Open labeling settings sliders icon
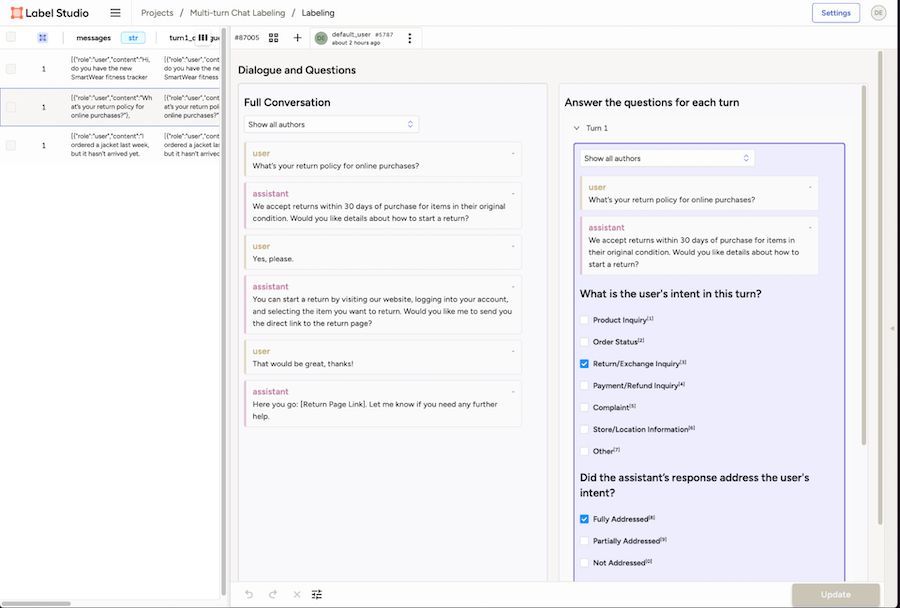 tap(317, 594)
